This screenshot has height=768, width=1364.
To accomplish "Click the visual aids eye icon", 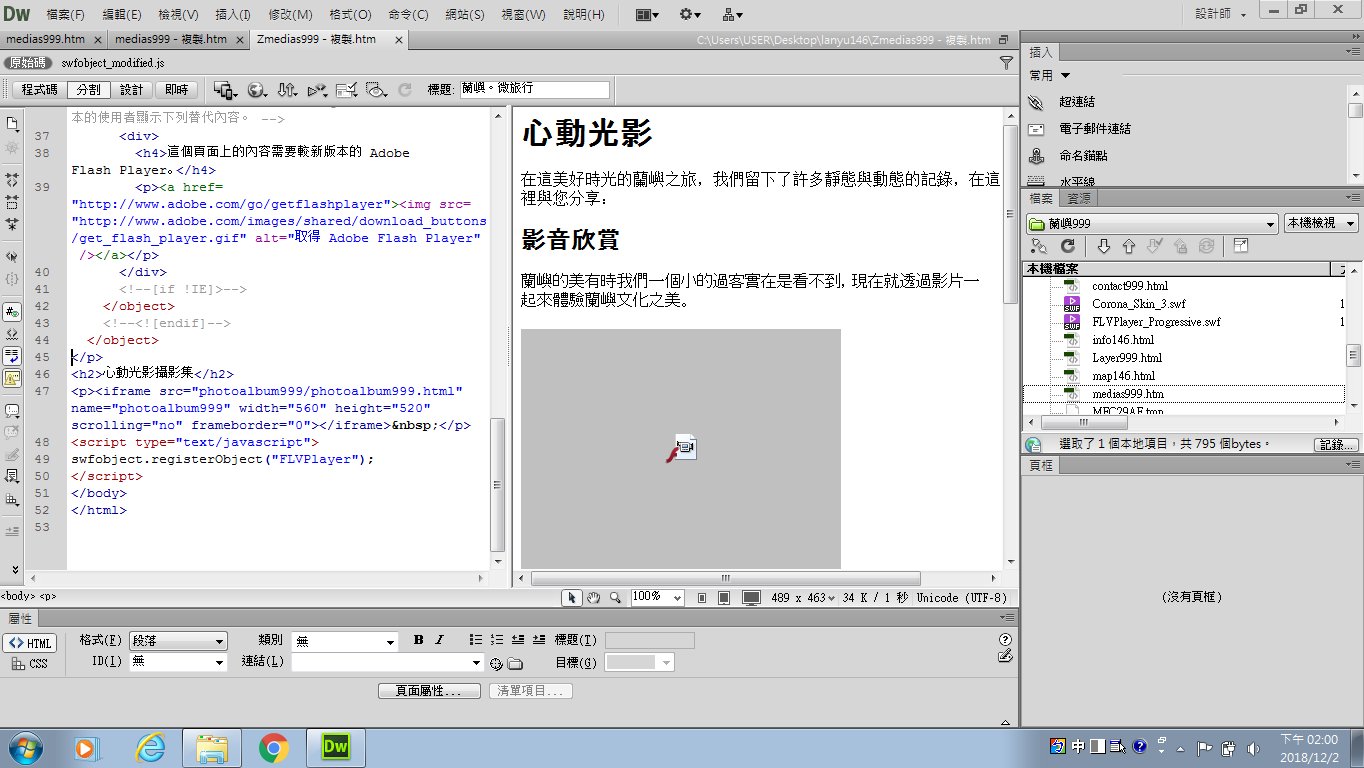I will [376, 90].
